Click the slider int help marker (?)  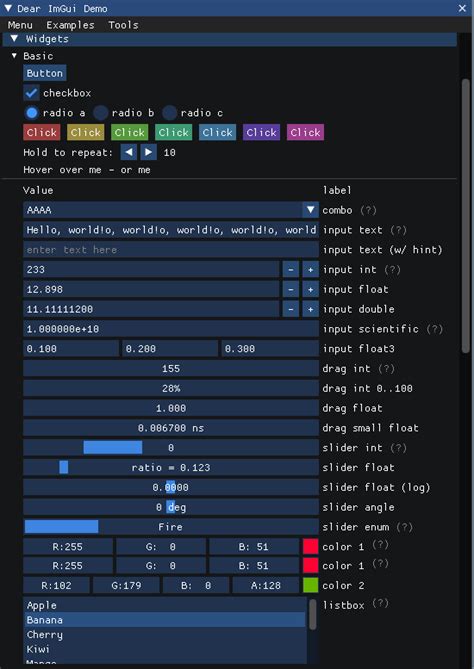coord(398,448)
